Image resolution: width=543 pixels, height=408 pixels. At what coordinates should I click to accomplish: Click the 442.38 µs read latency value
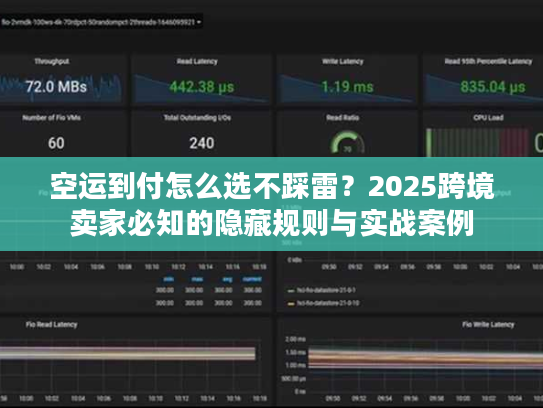[202, 87]
